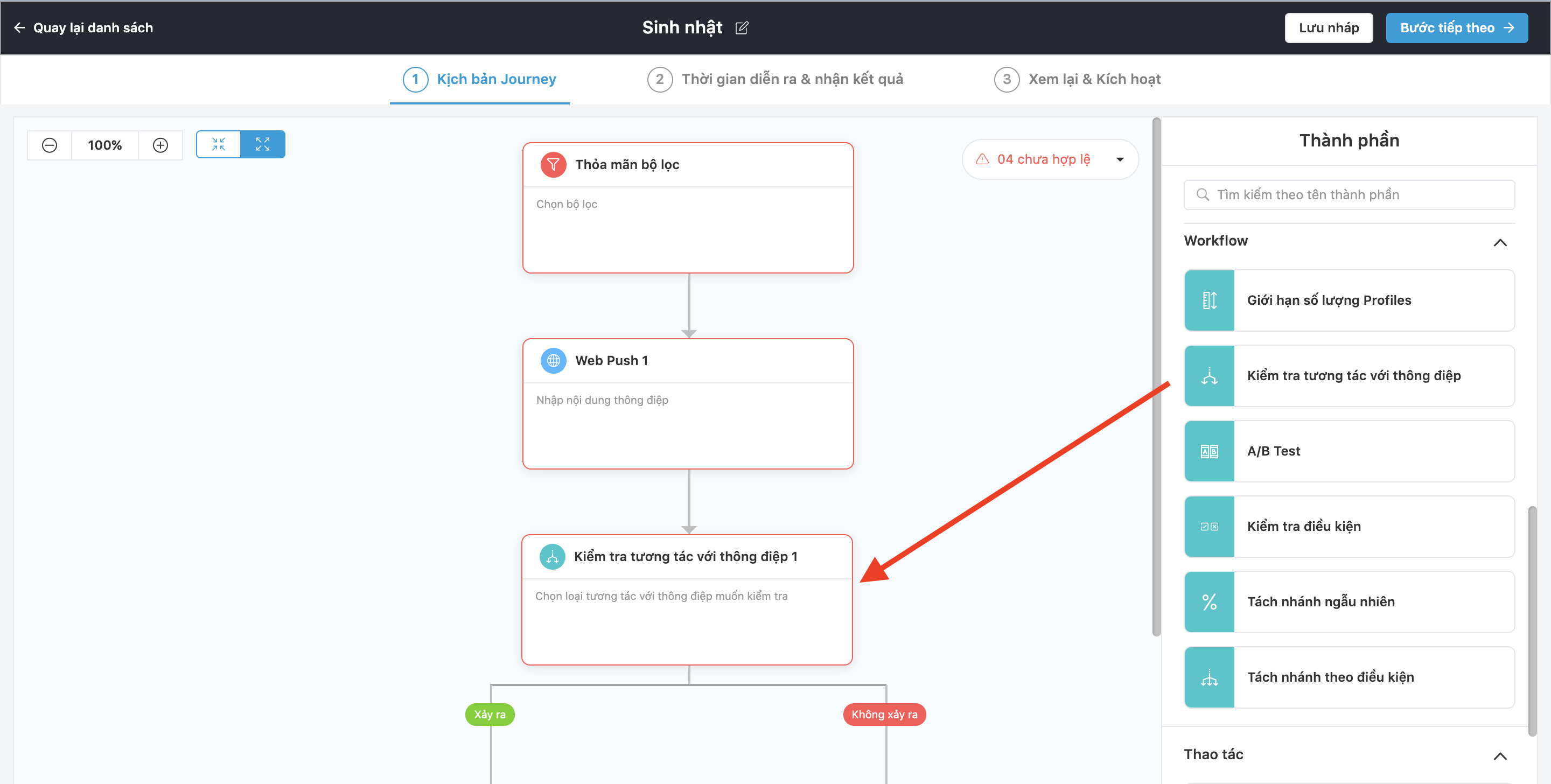Viewport: 1551px width, 784px height.
Task: Click the zoom out minus icon
Action: coord(50,145)
